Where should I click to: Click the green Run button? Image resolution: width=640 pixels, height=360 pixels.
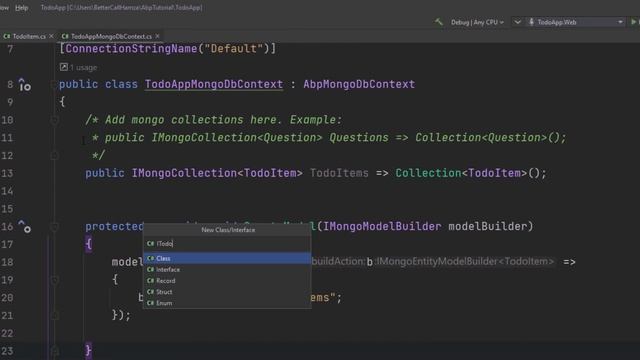coord(633,22)
